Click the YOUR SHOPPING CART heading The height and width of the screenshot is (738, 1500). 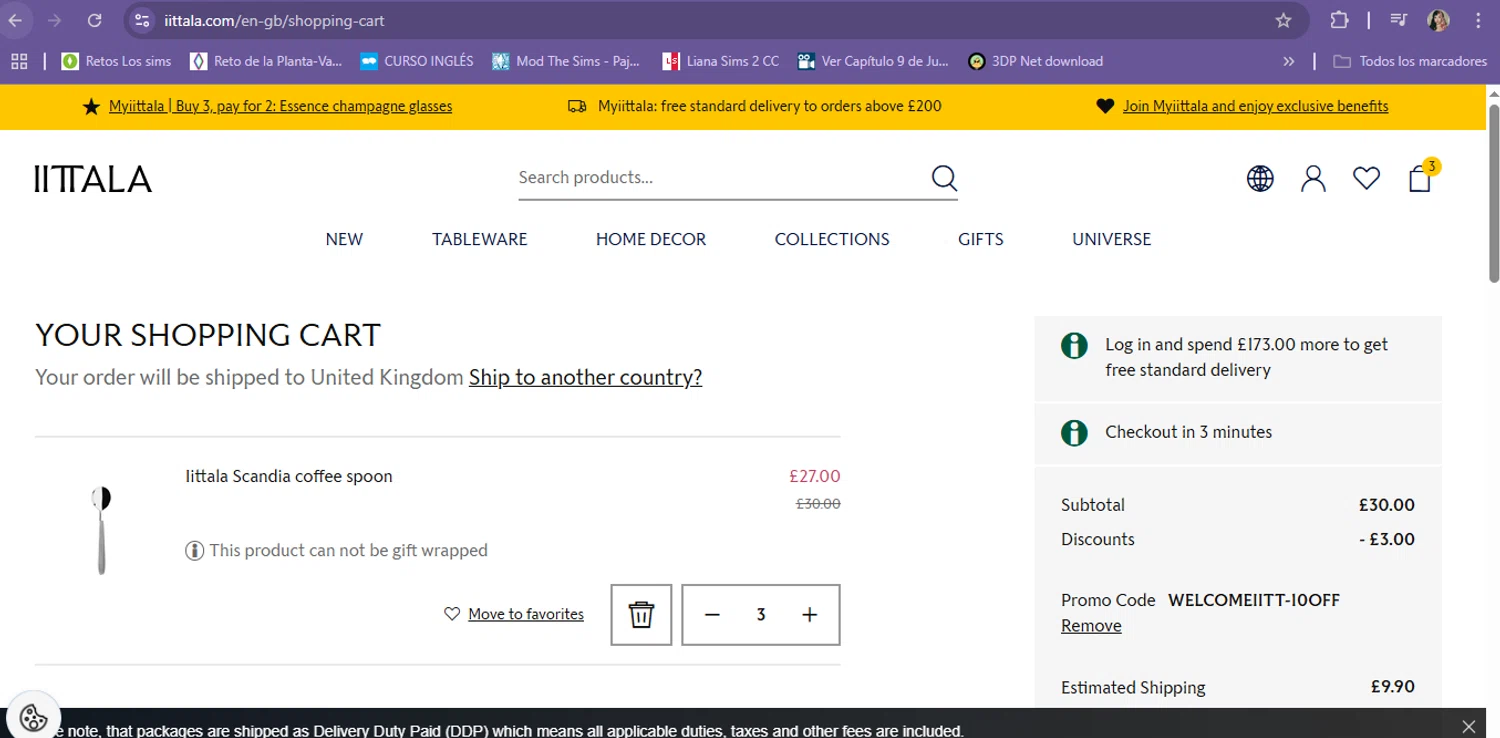(208, 335)
